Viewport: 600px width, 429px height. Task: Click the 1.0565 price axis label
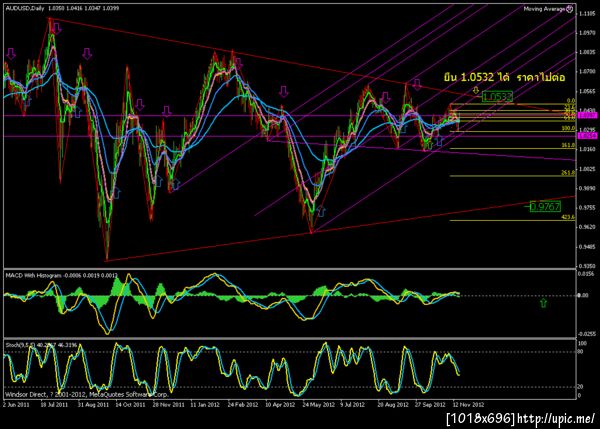(x=587, y=91)
